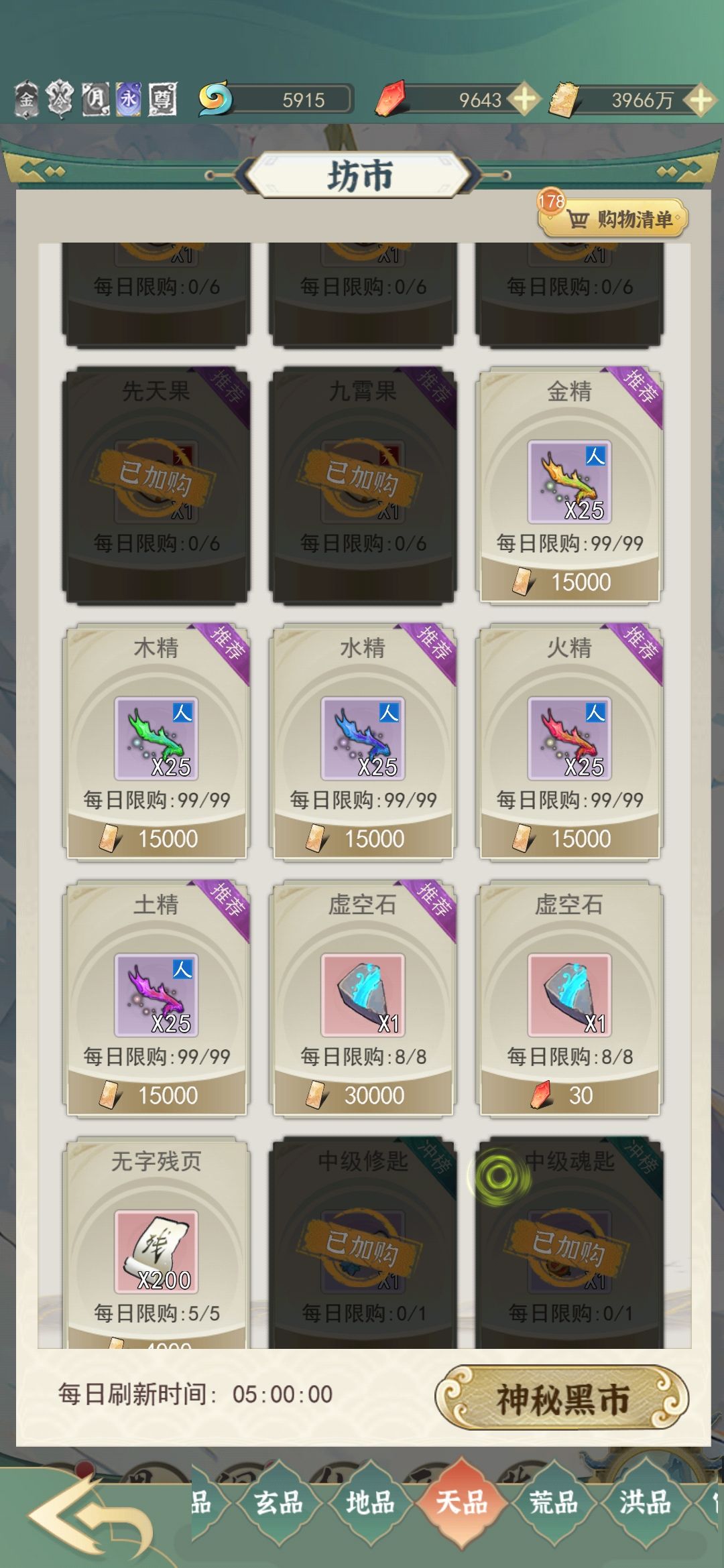Select the 木精 green item icon
This screenshot has height=1568, width=724.
click(x=156, y=738)
